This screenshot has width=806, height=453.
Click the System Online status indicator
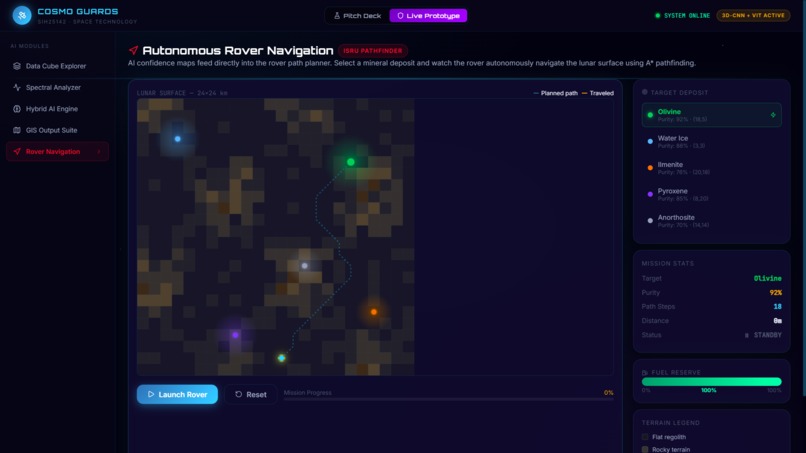[x=682, y=16]
